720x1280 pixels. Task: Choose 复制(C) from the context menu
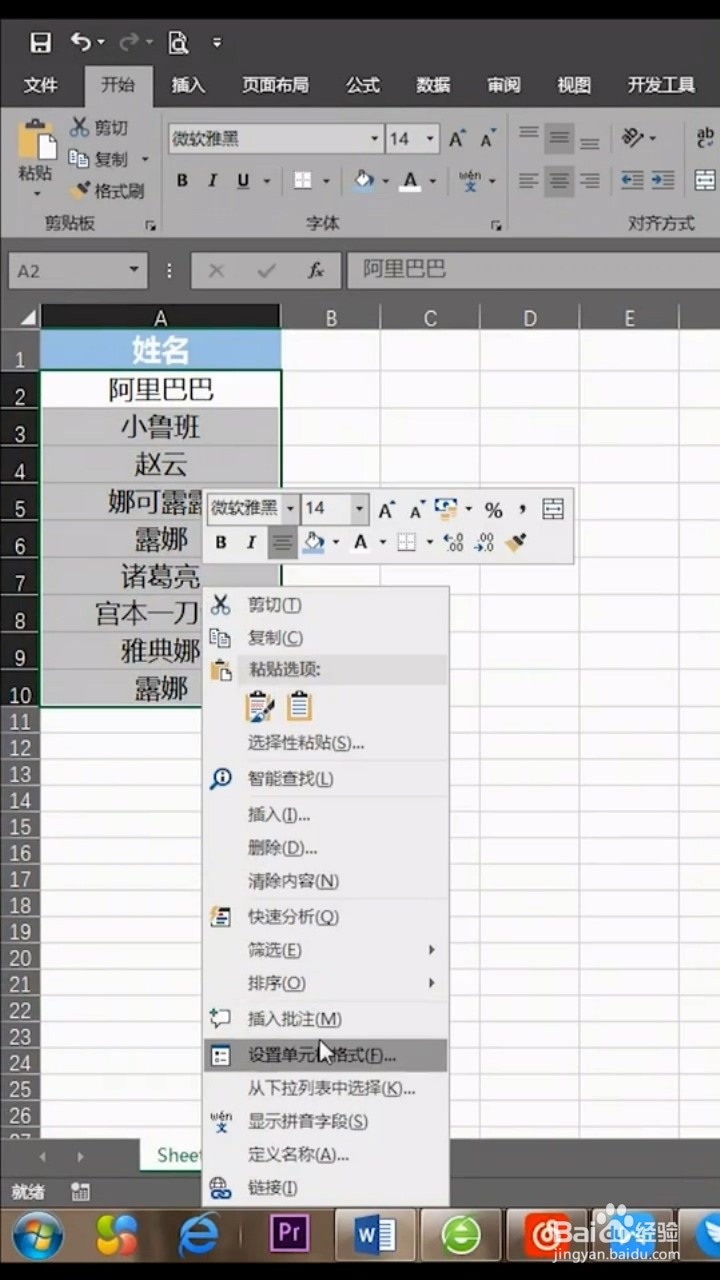tap(326, 638)
